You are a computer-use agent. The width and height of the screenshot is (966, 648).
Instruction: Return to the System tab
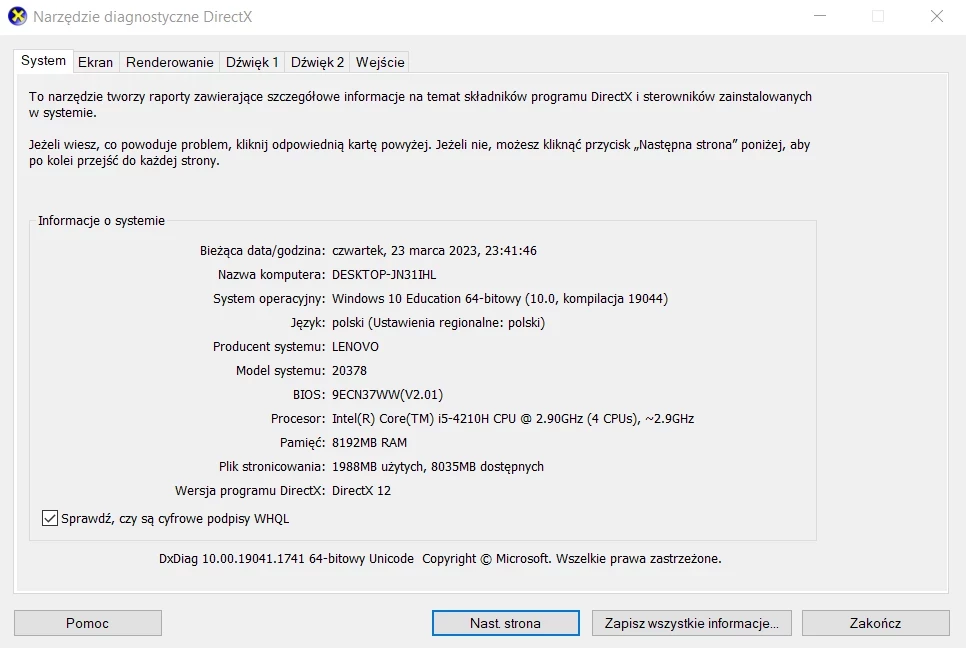coord(43,60)
